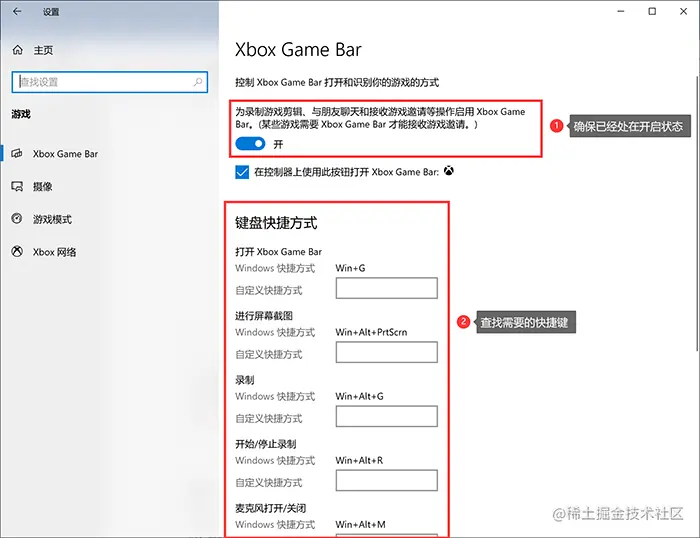Select the Xbox Game Bar sidebar icon
The height and width of the screenshot is (538, 700).
[x=17, y=154]
